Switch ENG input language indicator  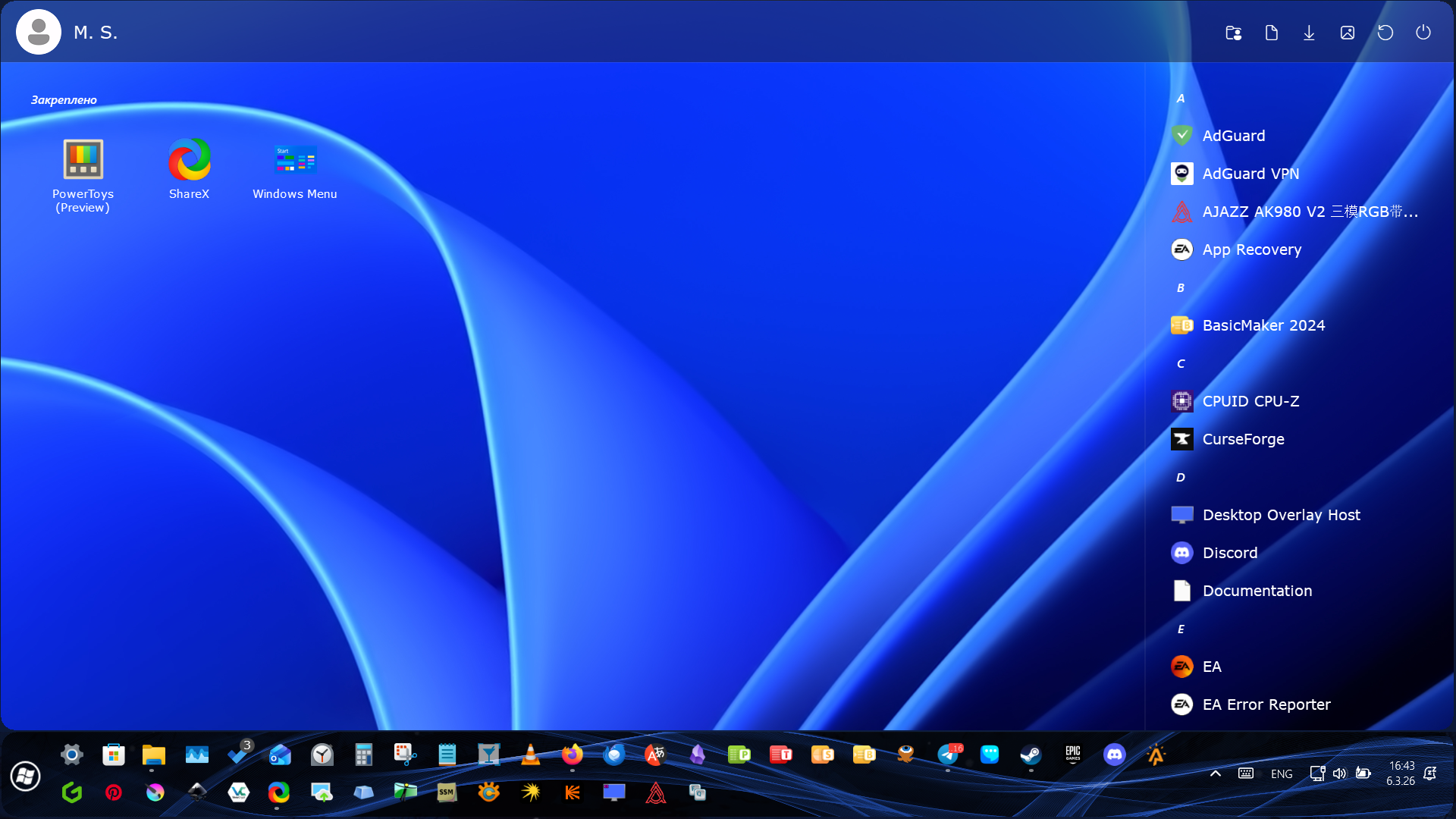[1282, 773]
